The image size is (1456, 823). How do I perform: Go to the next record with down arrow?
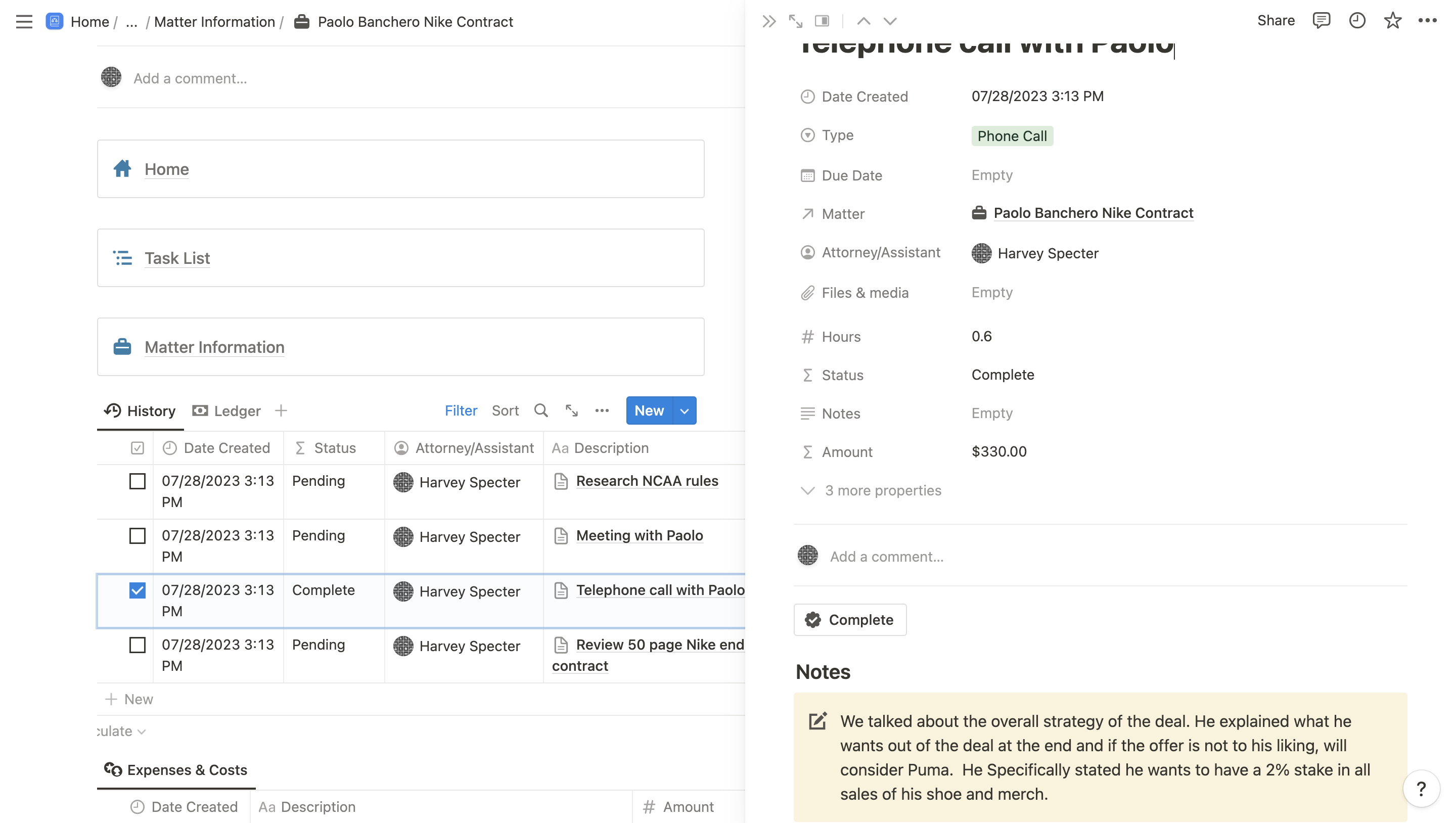pyautogui.click(x=890, y=21)
